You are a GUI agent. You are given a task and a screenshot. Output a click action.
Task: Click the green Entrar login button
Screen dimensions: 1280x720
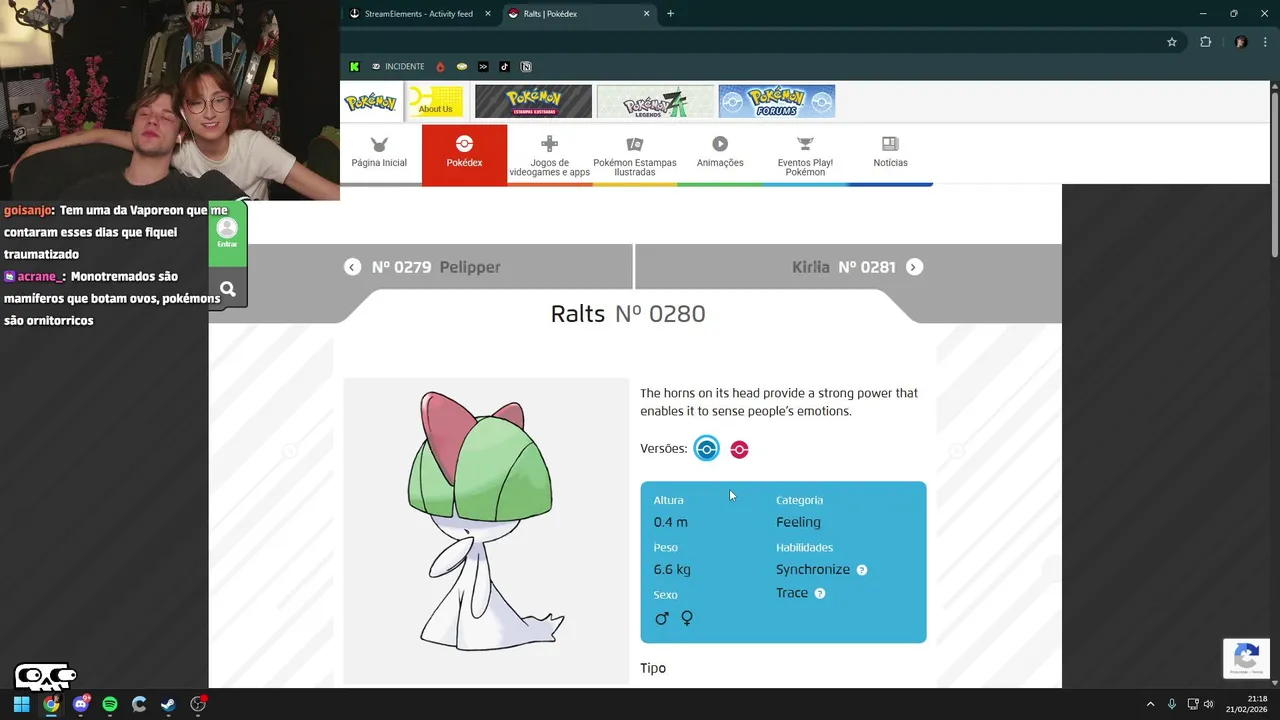coord(227,233)
